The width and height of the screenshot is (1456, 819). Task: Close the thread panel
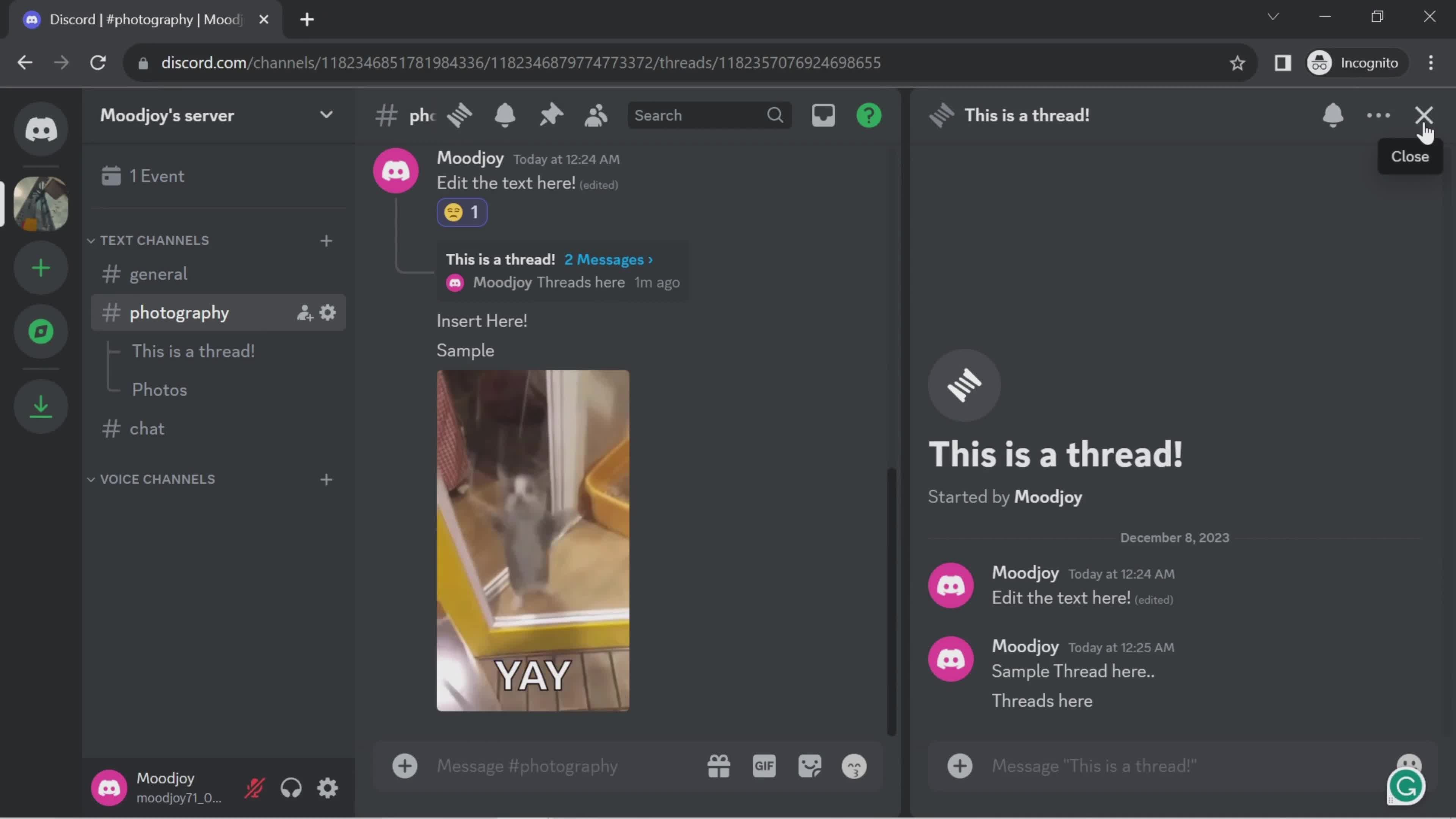[x=1423, y=115]
